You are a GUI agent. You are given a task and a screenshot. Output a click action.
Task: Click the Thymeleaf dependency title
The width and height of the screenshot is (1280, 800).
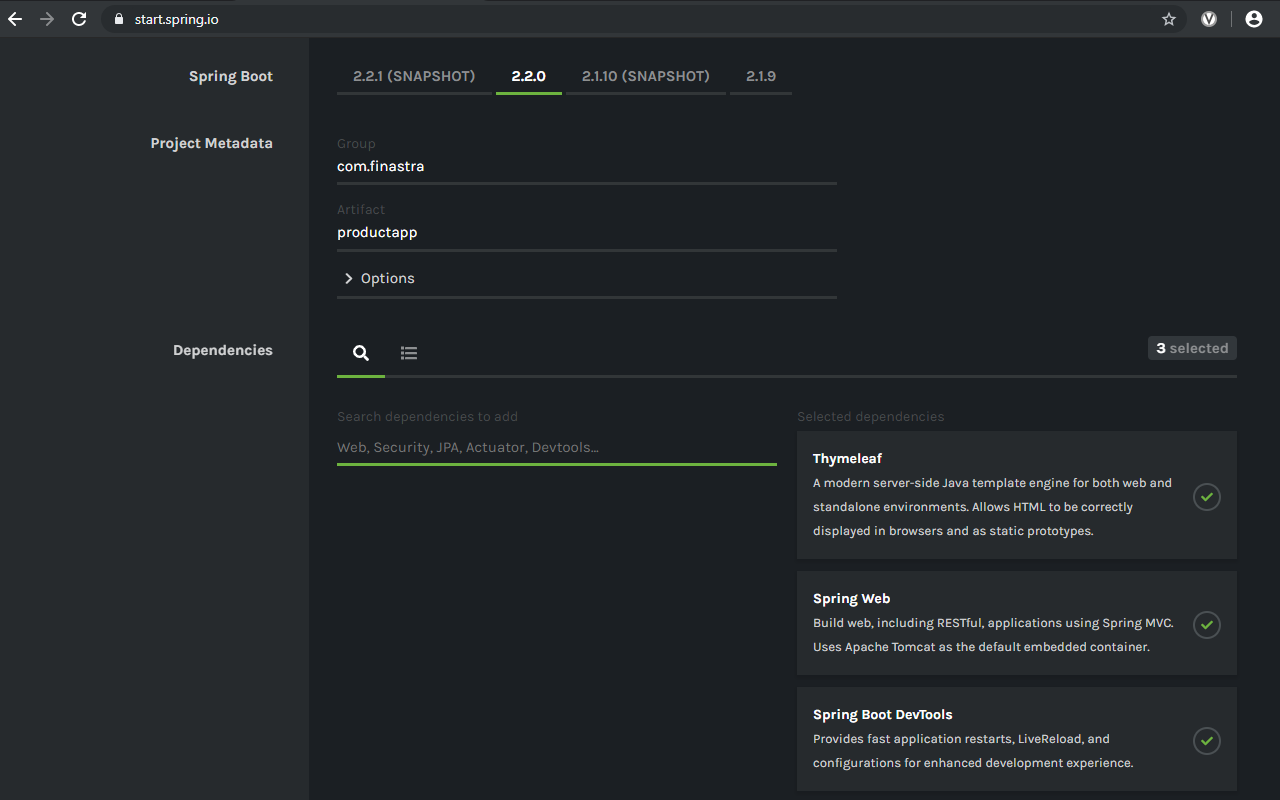pos(848,459)
